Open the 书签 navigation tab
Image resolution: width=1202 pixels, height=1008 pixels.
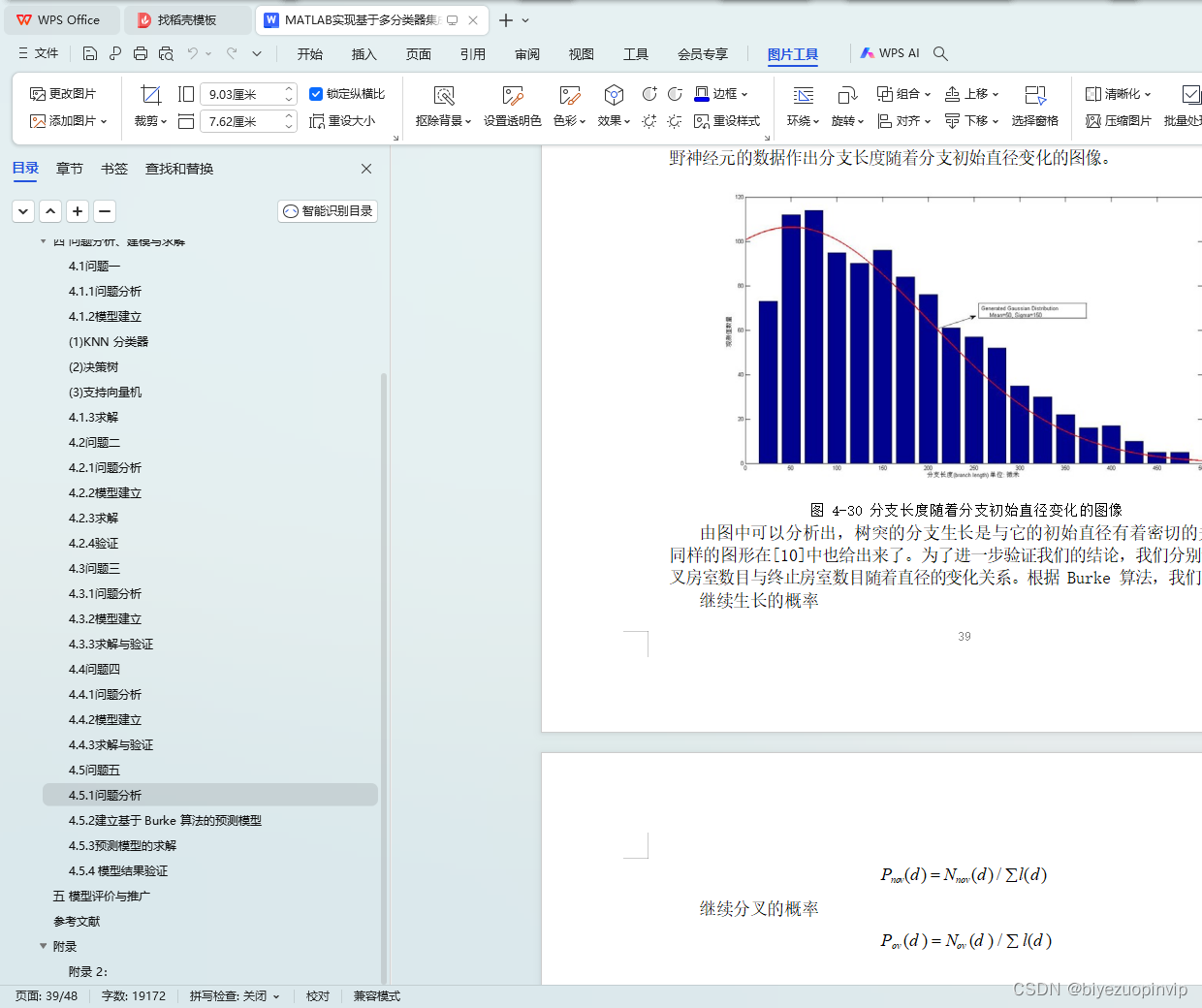tap(114, 169)
